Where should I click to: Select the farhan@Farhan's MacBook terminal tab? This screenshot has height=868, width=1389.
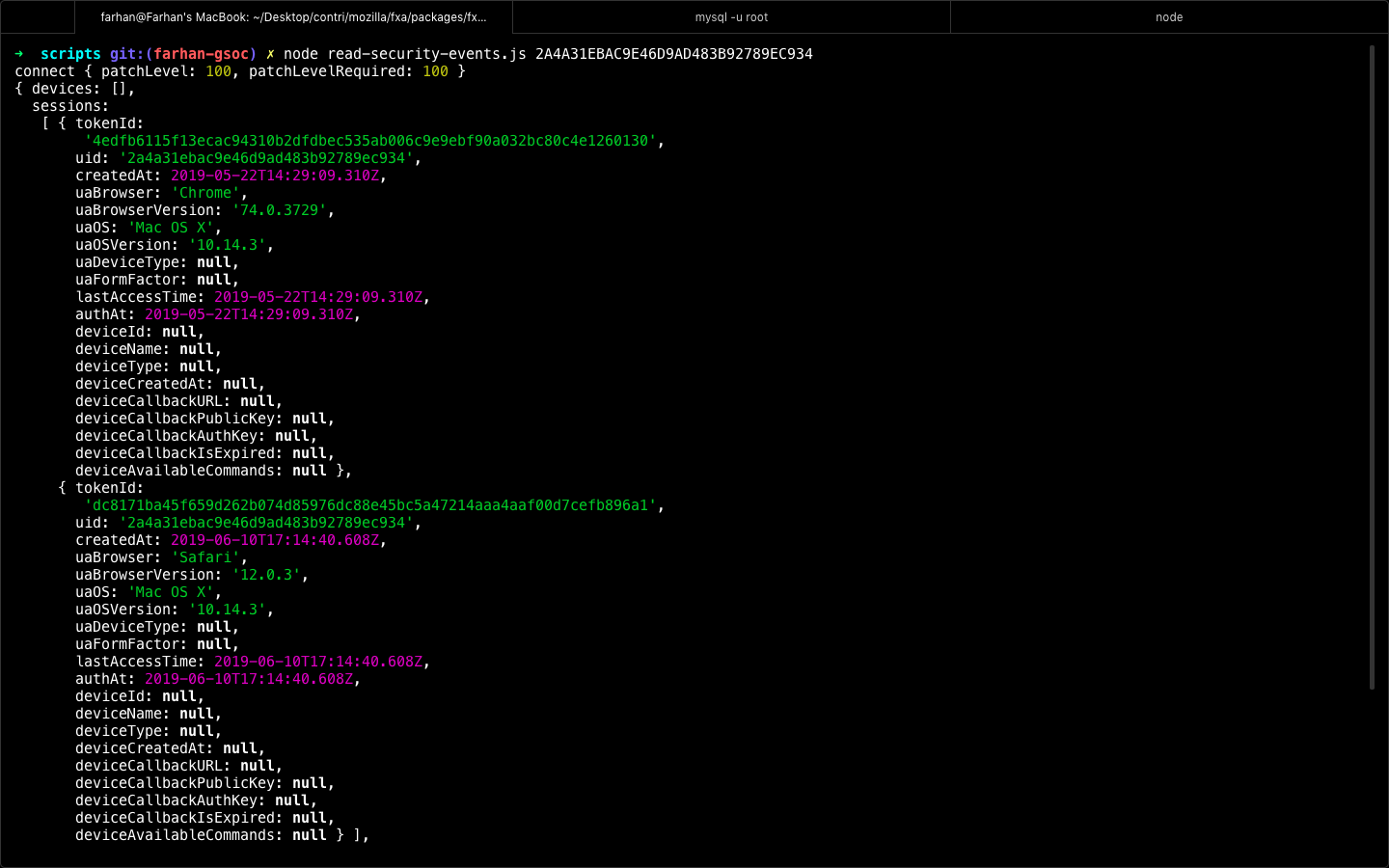(293, 17)
